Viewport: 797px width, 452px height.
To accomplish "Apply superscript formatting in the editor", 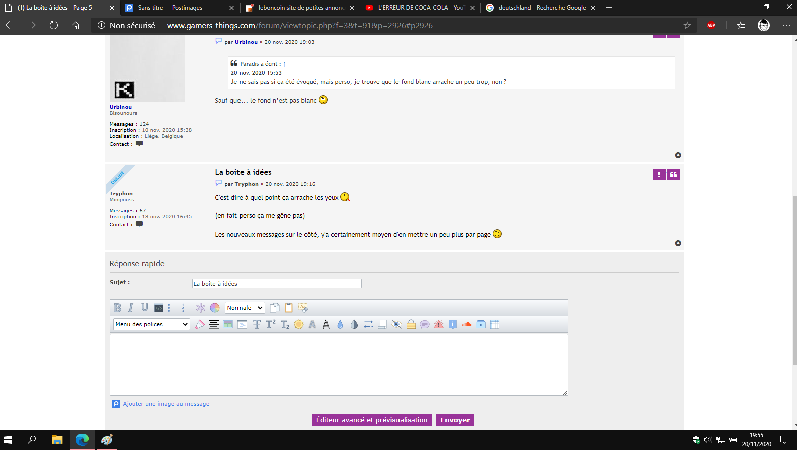I will pos(270,324).
